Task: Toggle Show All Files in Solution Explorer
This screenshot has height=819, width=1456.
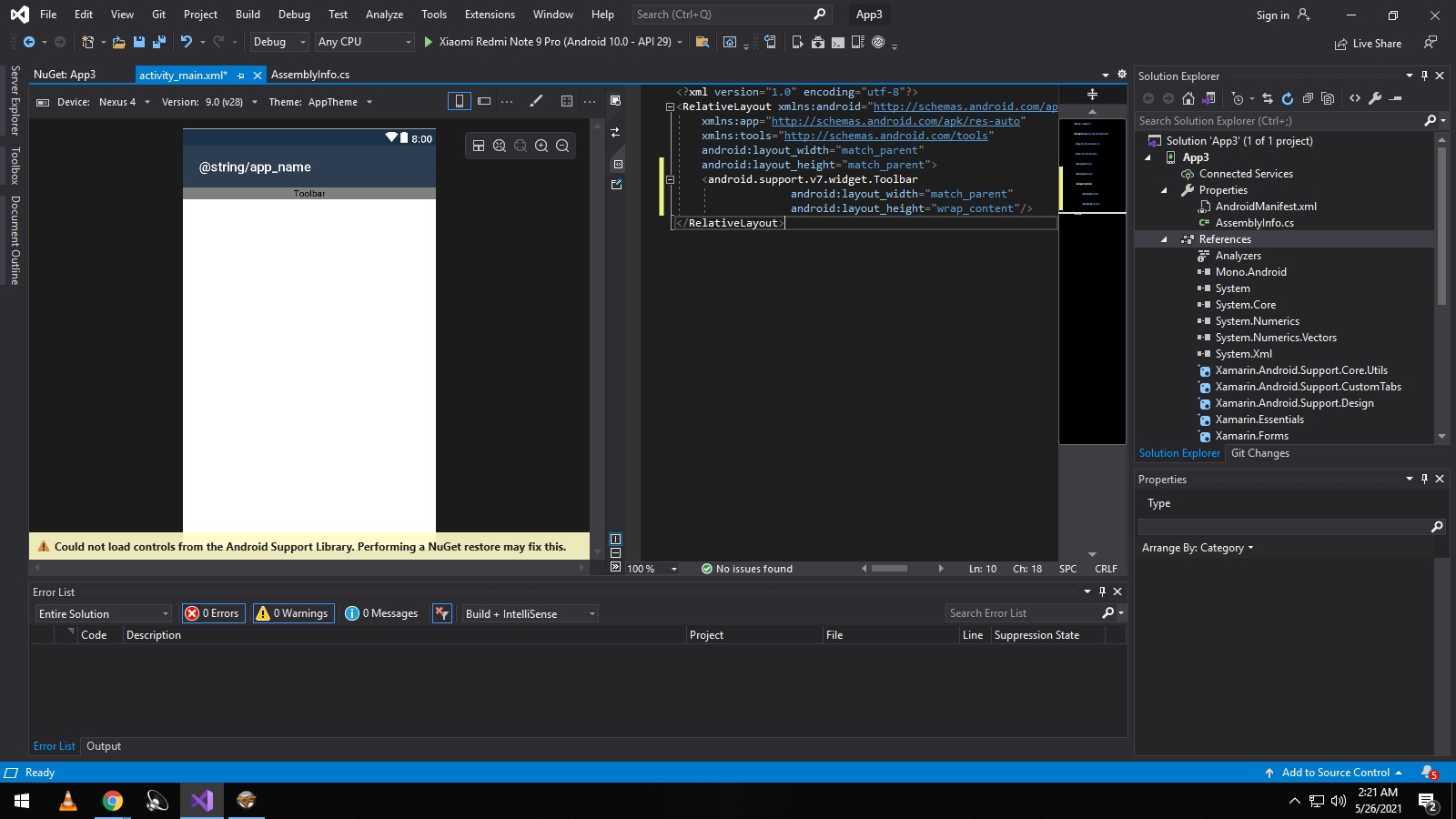Action: (x=1328, y=98)
